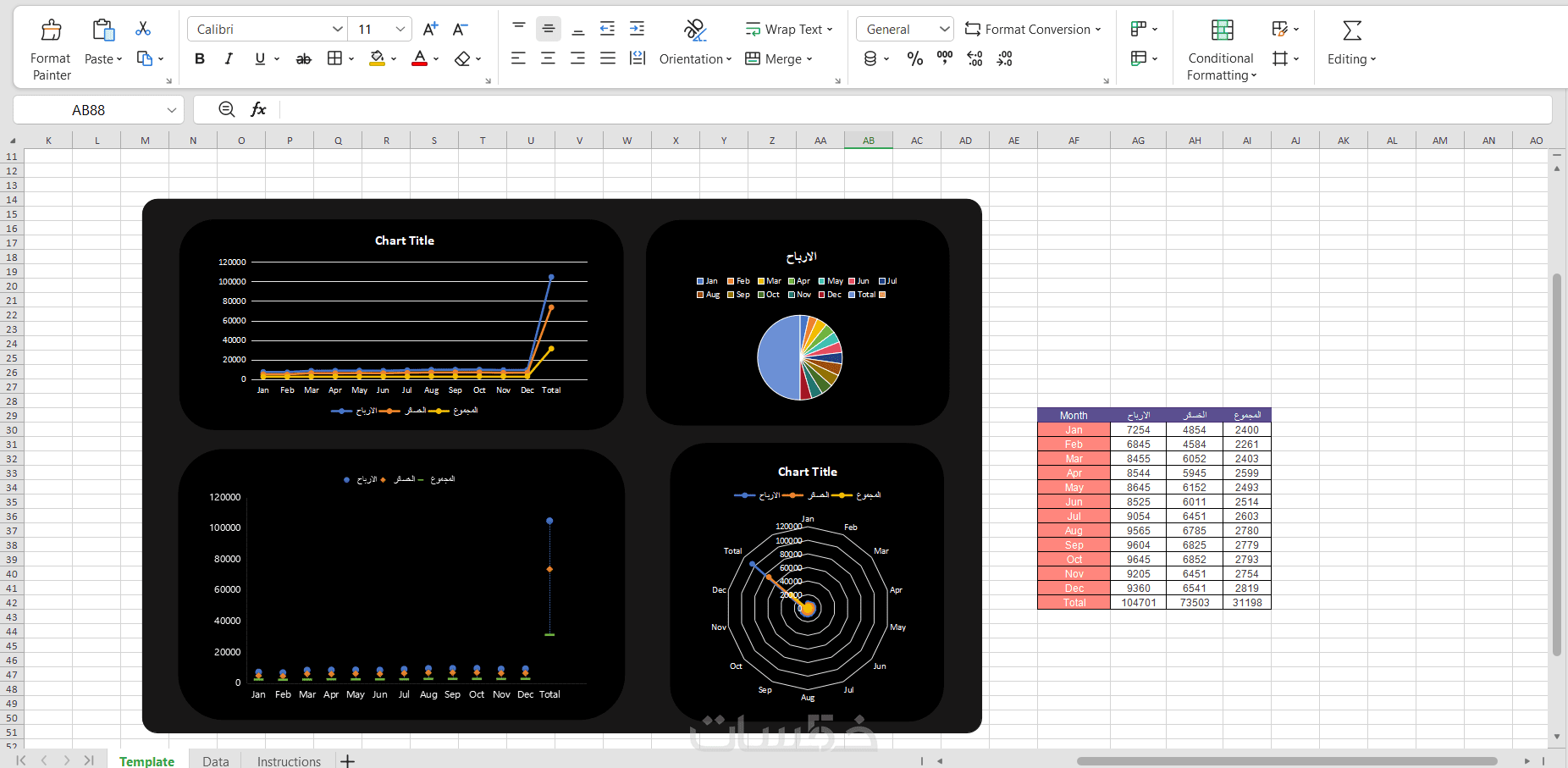Go to the first sheet tab
1568x768 pixels.
(x=21, y=760)
